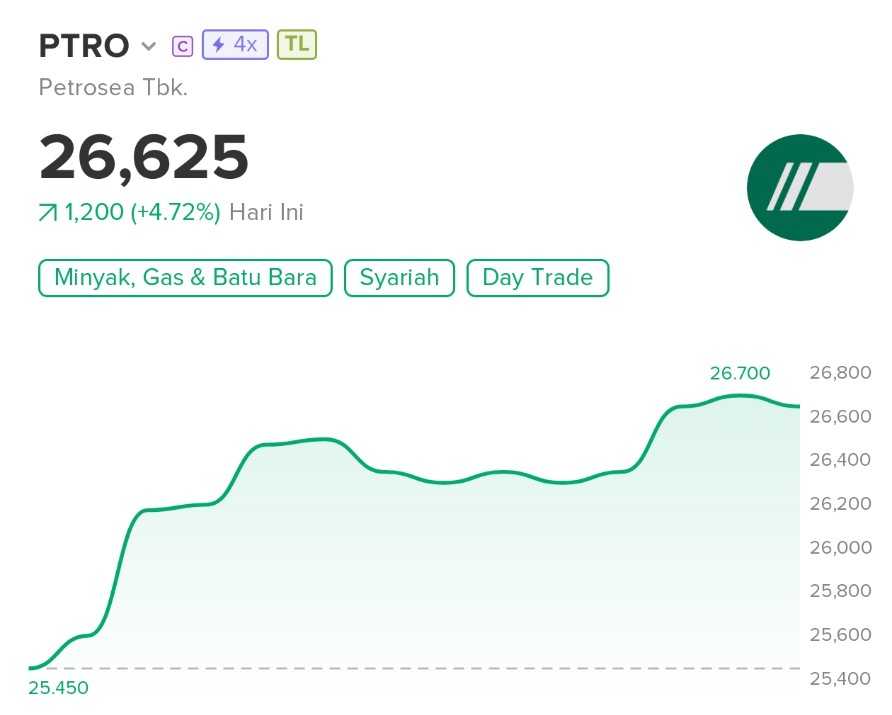
Task: Click the "26.700" high price label
Action: click(x=740, y=372)
